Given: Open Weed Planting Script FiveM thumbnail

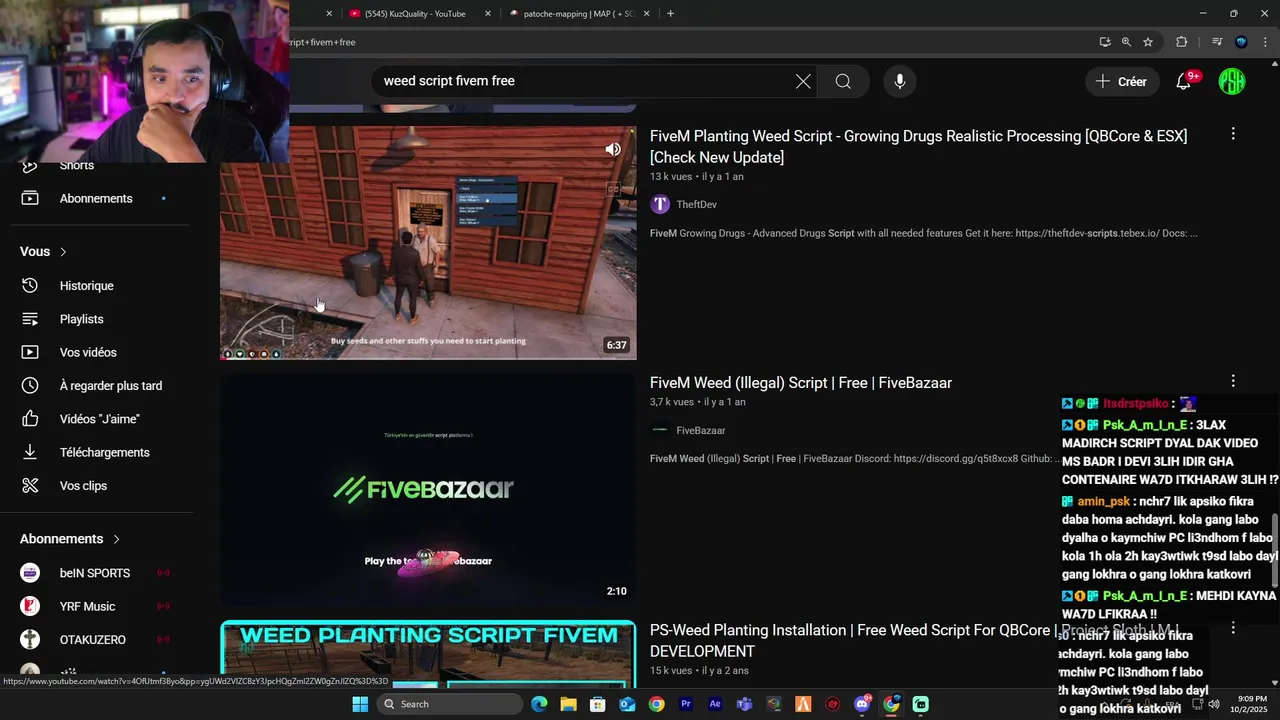Looking at the screenshot, I should (428, 654).
